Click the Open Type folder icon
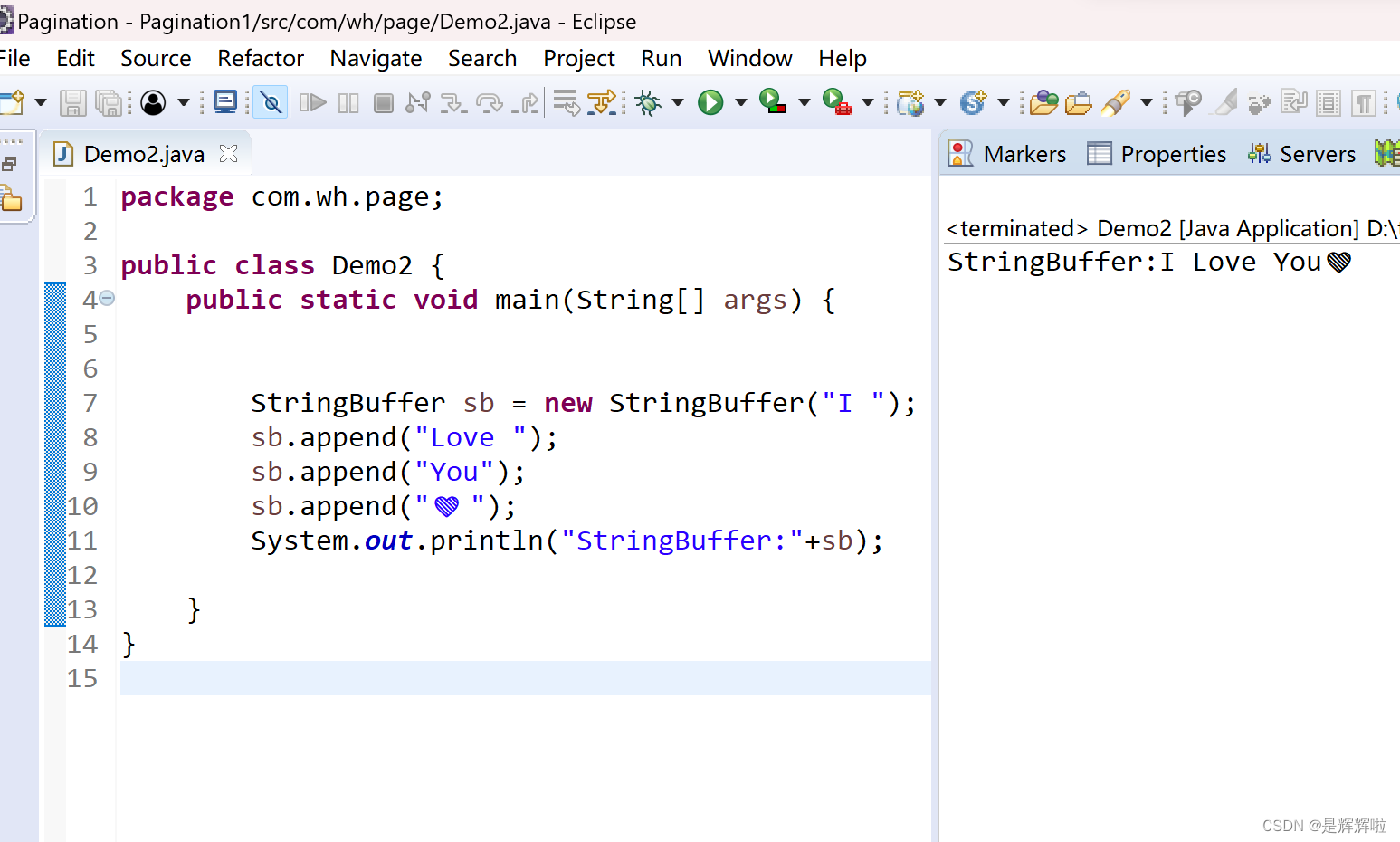 click(x=1043, y=102)
